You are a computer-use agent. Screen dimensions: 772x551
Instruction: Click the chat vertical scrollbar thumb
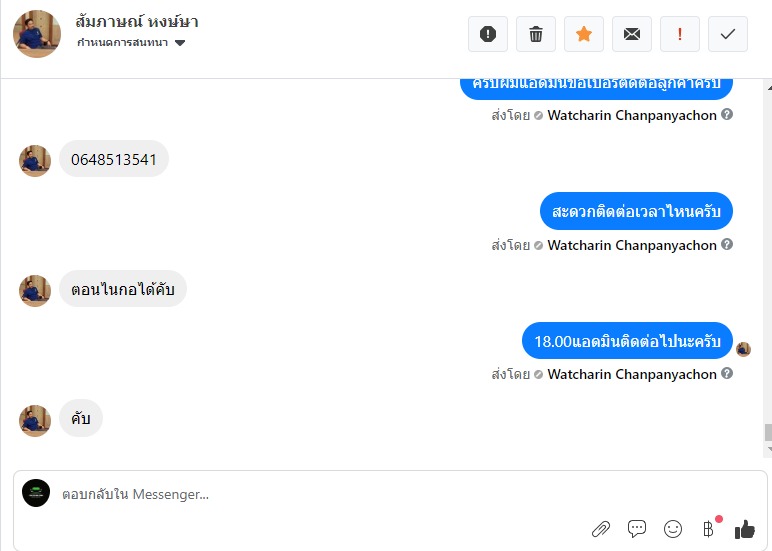point(768,432)
